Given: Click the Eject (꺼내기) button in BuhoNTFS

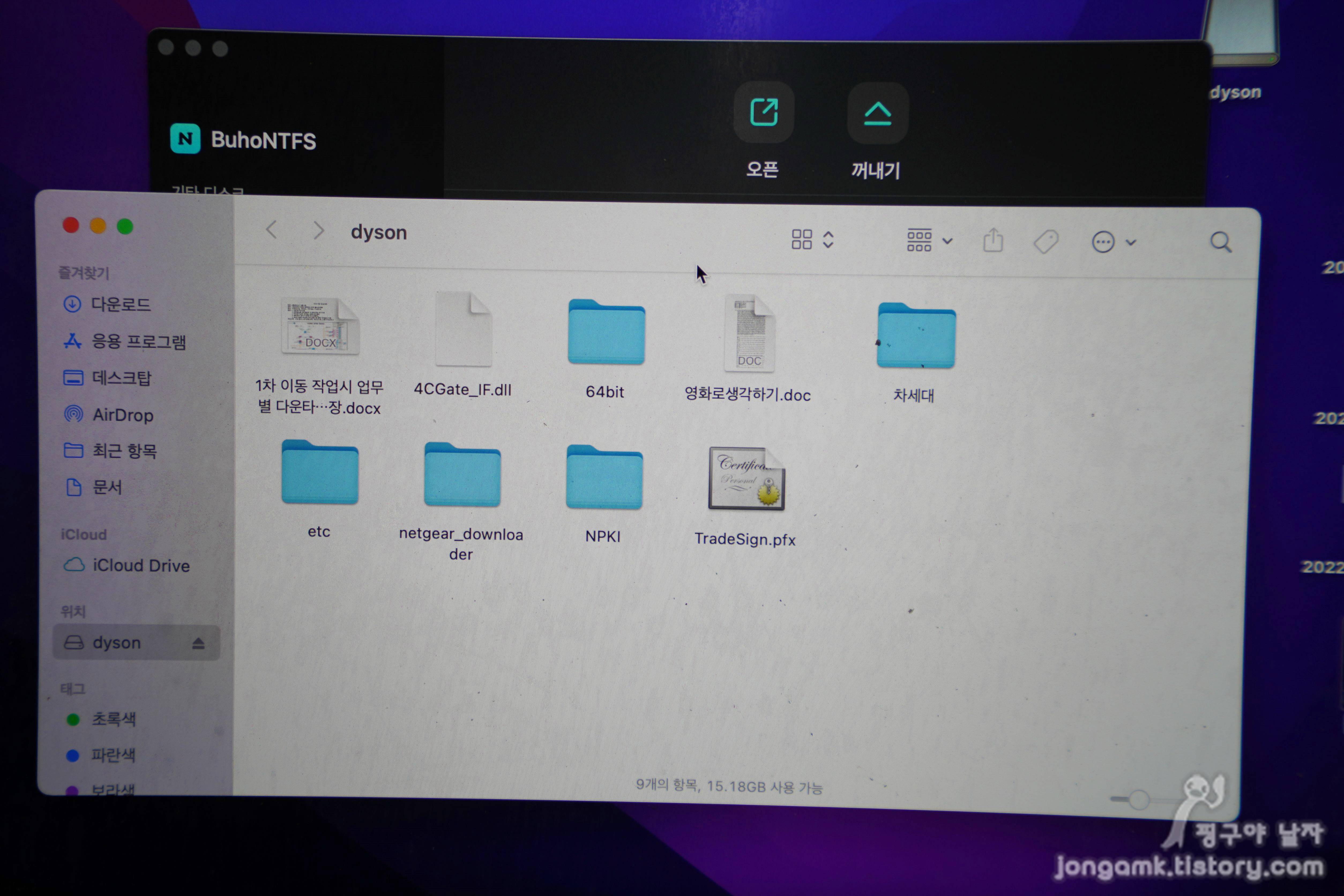Looking at the screenshot, I should point(877,113).
